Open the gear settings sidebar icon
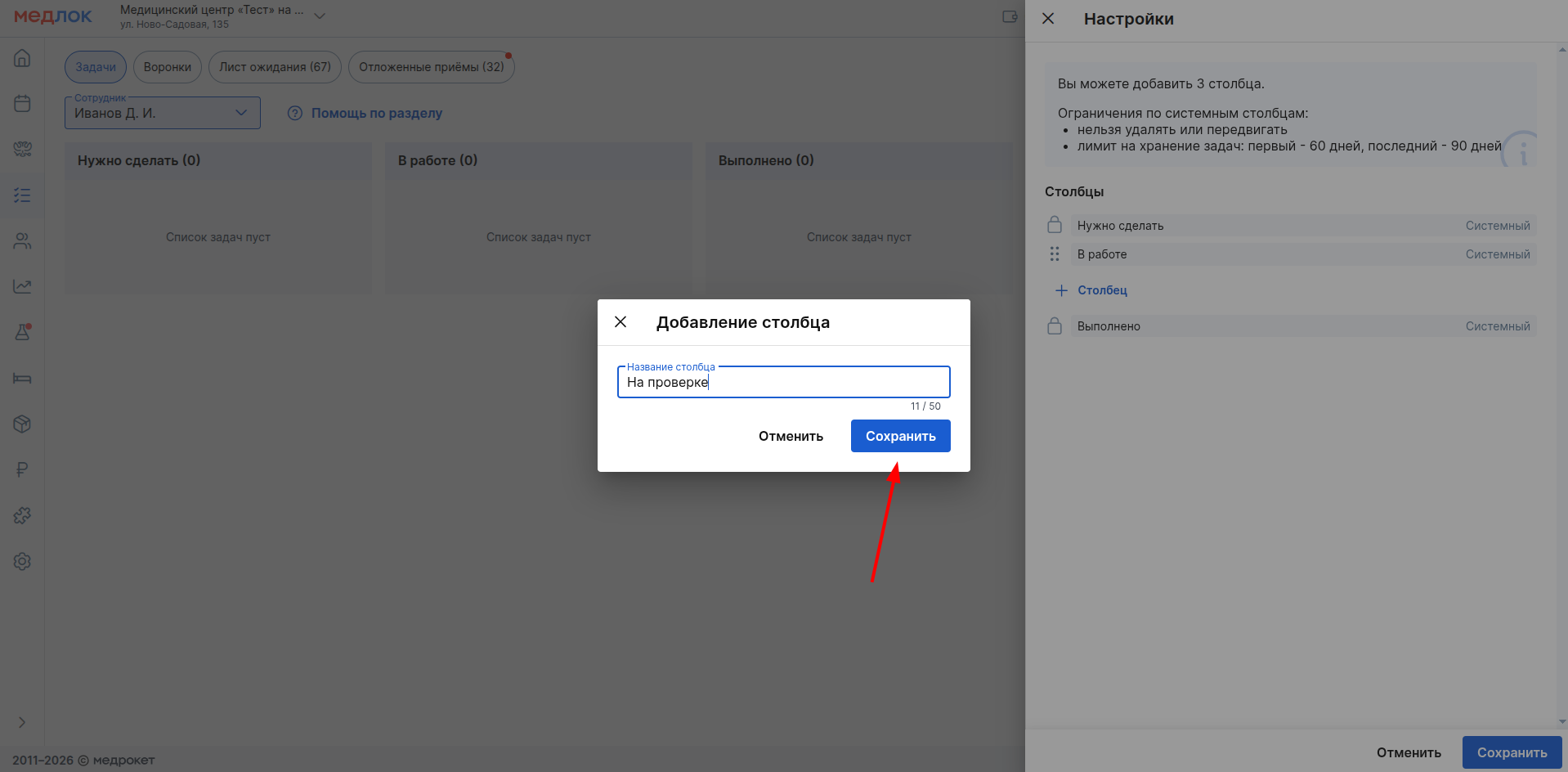1568x772 pixels. (x=22, y=561)
